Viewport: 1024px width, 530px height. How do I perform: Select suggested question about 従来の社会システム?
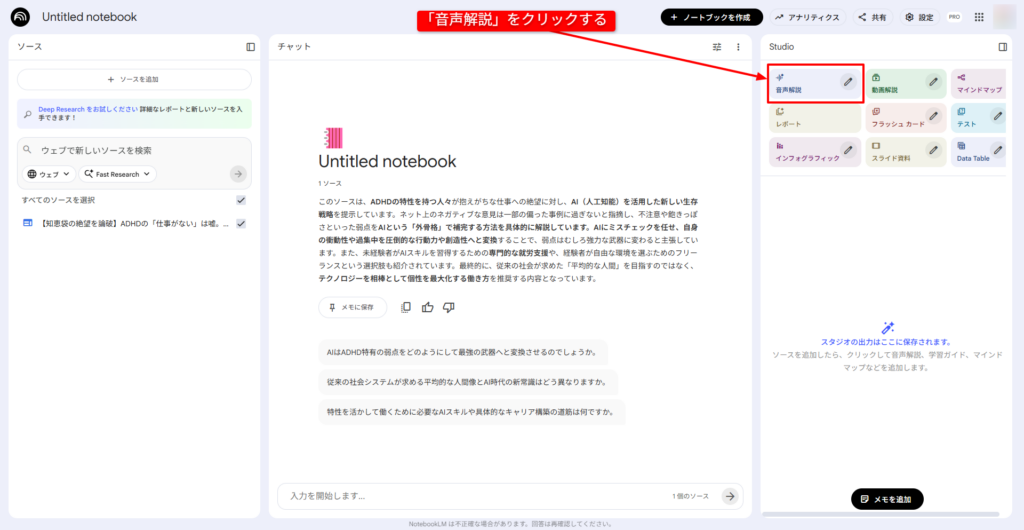click(468, 382)
